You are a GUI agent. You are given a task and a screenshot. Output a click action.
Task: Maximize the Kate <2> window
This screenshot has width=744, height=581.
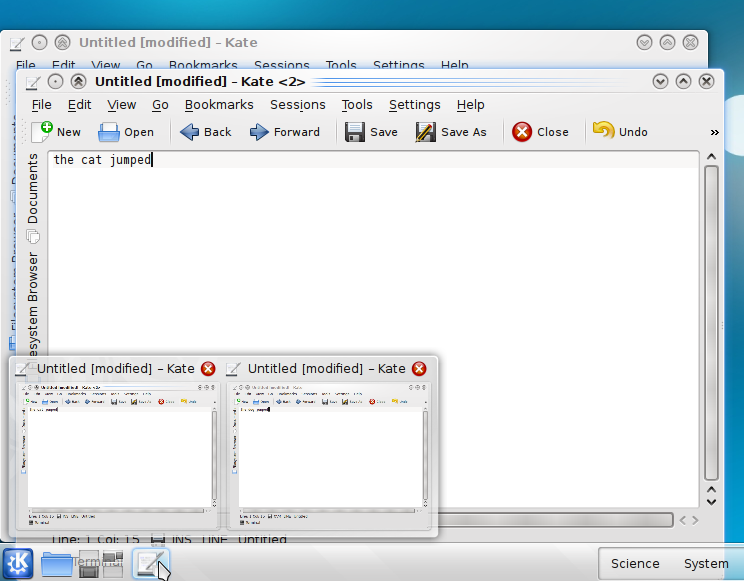pyautogui.click(x=683, y=82)
